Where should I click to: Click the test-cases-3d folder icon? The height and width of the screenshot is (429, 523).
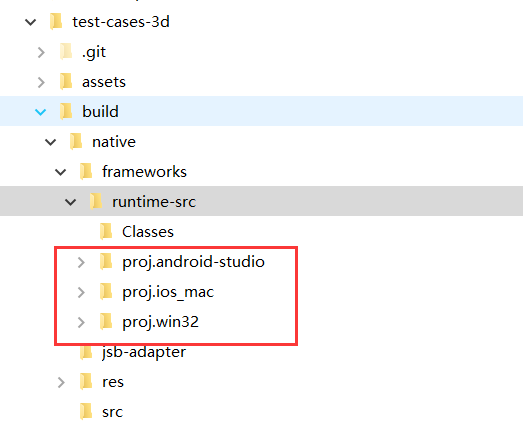tap(56, 21)
